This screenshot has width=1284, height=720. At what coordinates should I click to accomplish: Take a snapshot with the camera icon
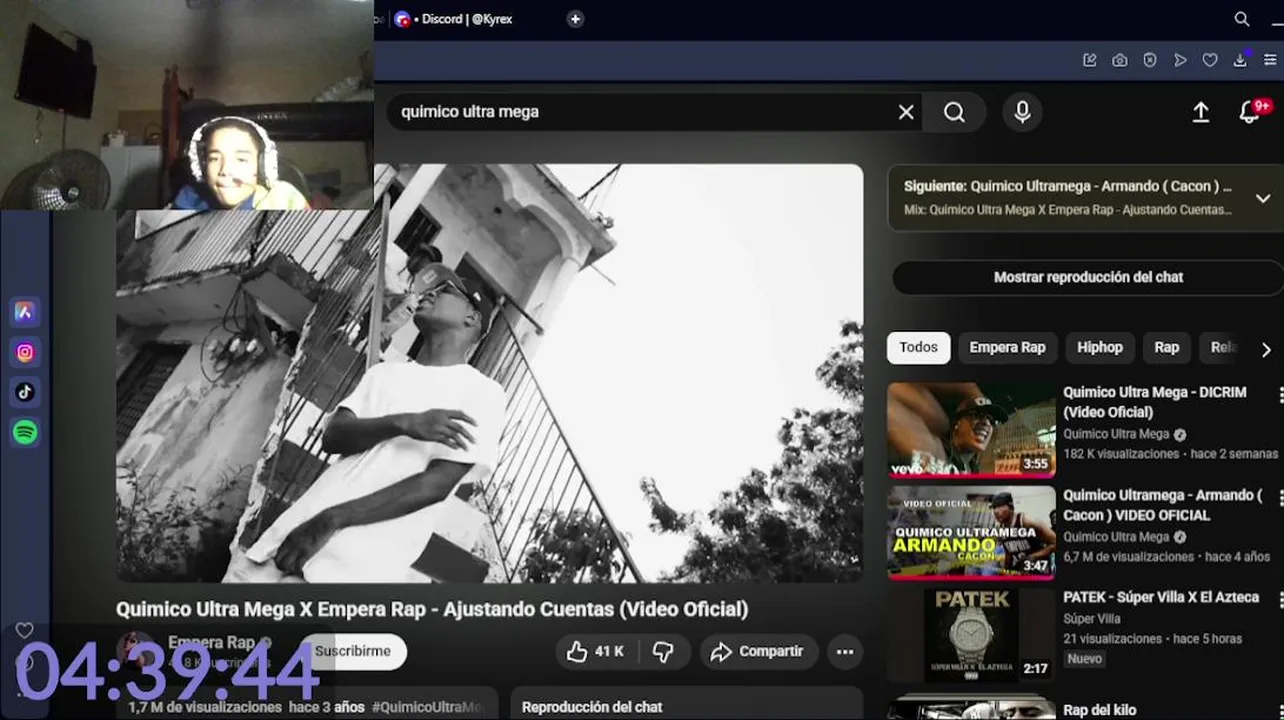pyautogui.click(x=1120, y=60)
